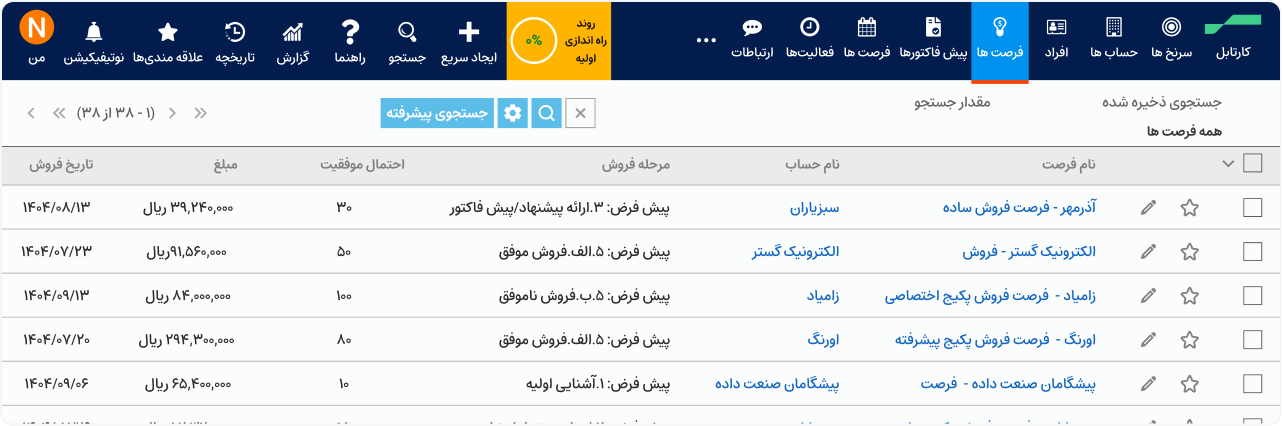Toggle the select-all checkbox in header
The height and width of the screenshot is (426, 1283).
coord(1252,164)
